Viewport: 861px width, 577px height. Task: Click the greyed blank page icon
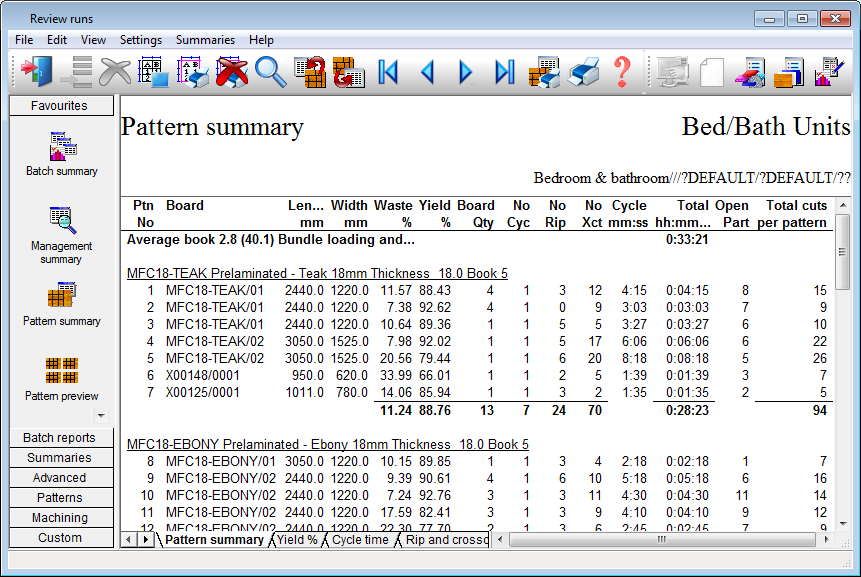tap(712, 72)
